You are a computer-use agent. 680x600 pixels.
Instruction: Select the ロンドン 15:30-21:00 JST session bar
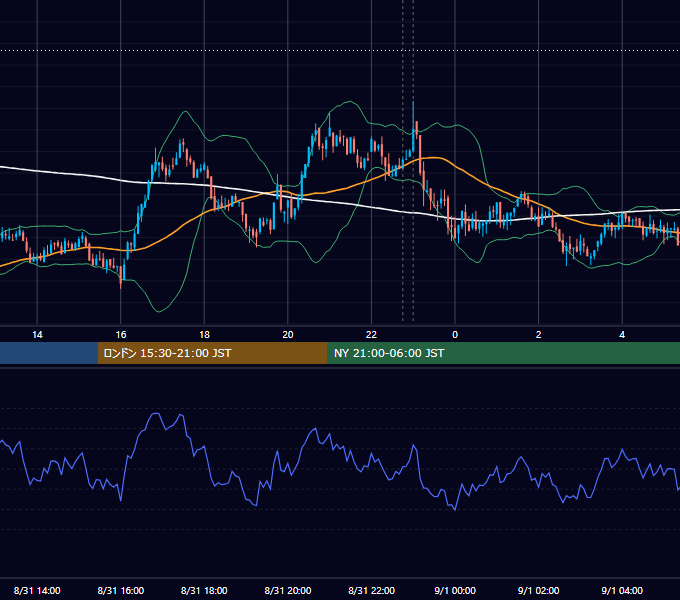tap(212, 353)
